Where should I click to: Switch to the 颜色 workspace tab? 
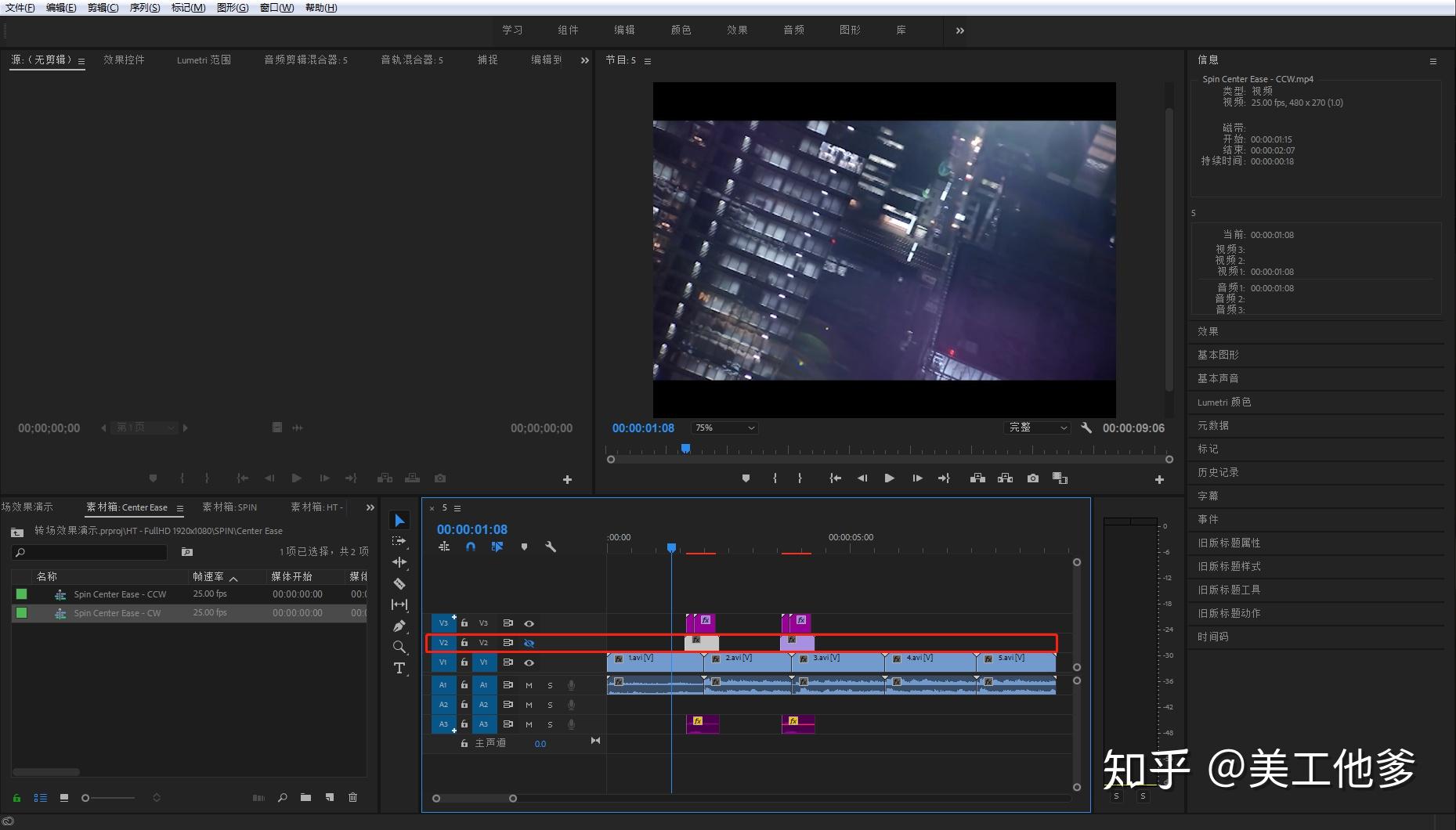681,31
